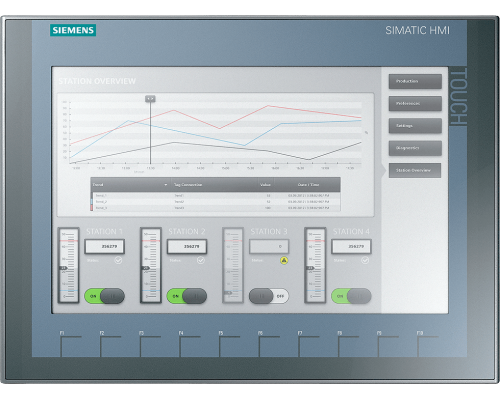Screen dimensions: 500x400
Task: Click the STATION 3 heading label
Action: [x=269, y=231]
